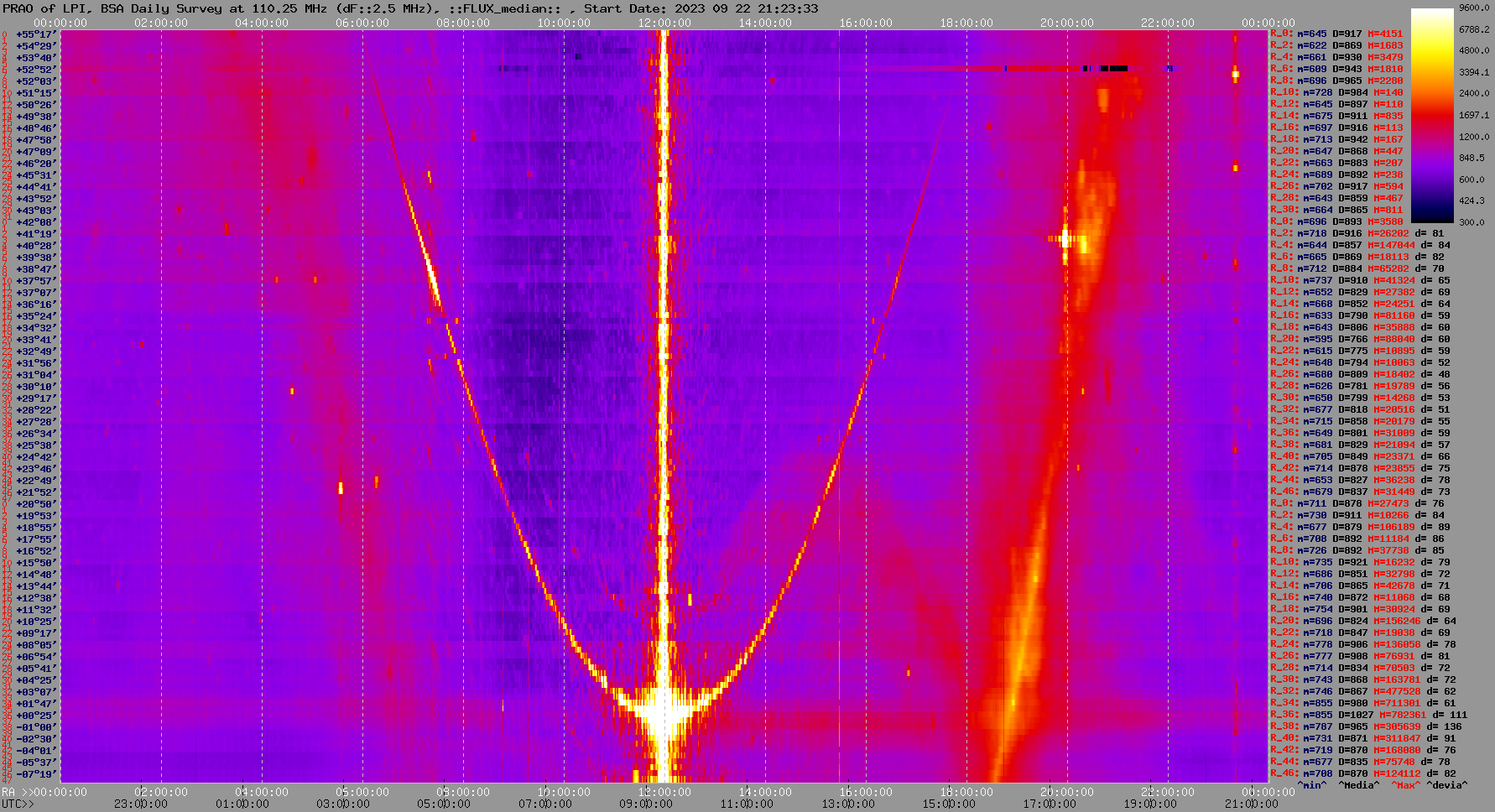Screen dimensions: 1495x812
Task: Click the stats row containing M=147044
Action: tap(1360, 246)
